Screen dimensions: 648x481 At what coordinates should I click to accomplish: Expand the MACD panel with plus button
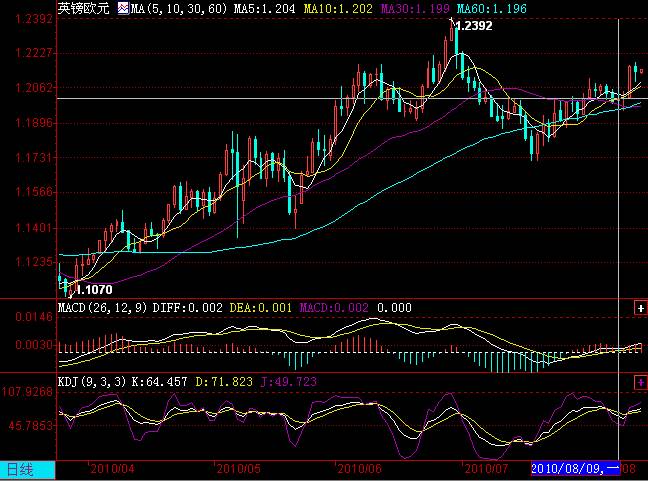tap(640, 308)
